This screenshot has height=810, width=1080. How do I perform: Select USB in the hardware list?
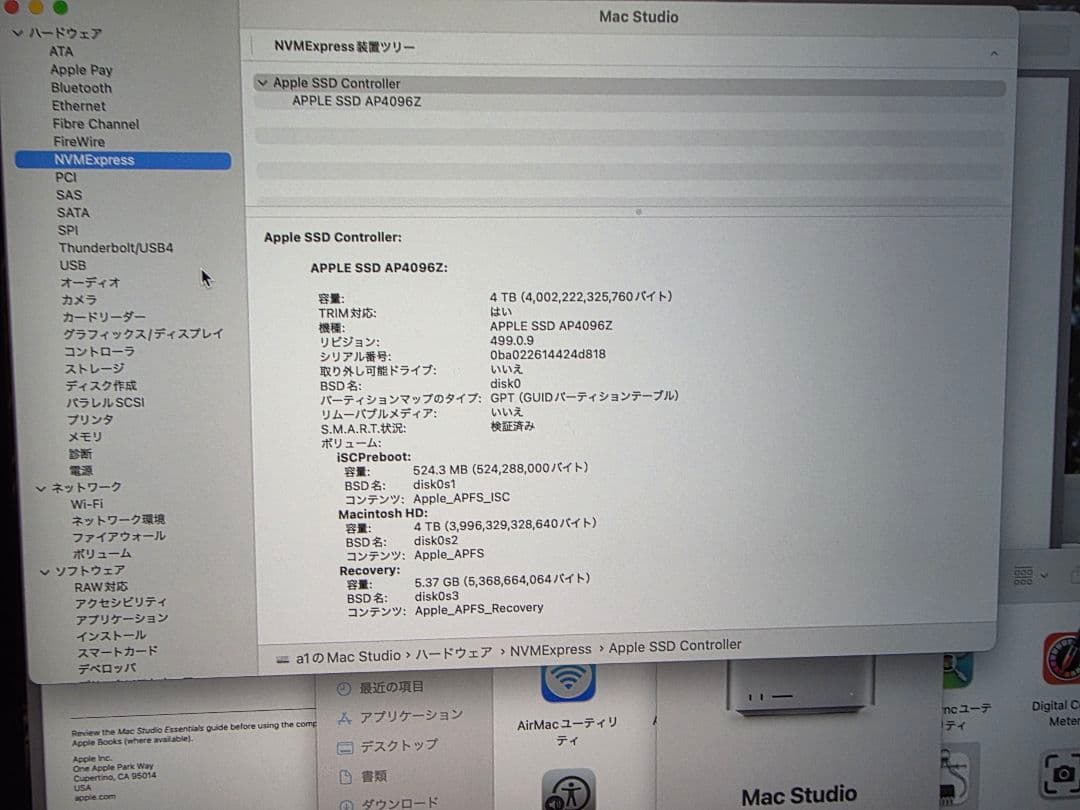click(72, 265)
